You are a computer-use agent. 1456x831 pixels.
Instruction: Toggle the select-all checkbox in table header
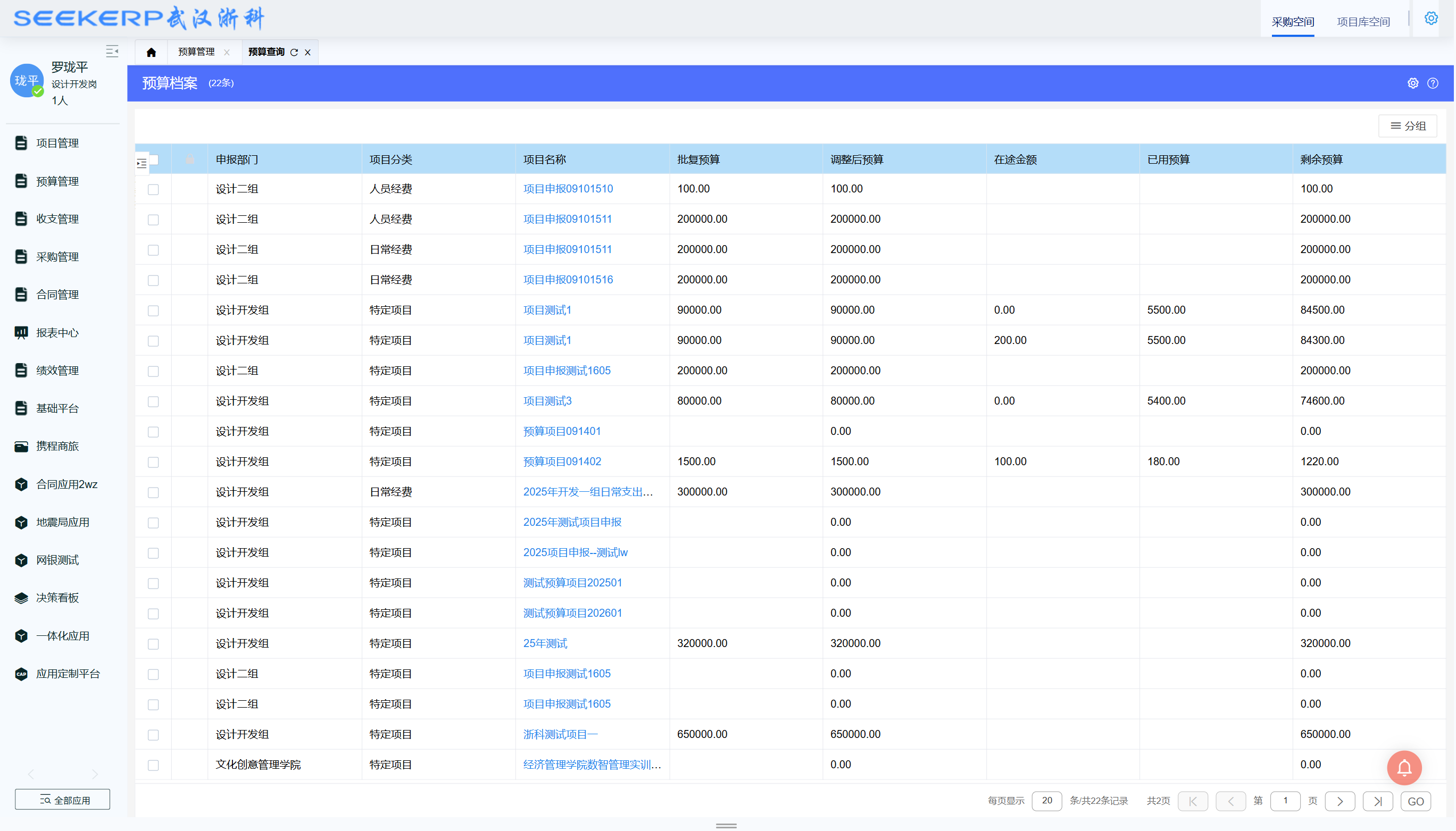pyautogui.click(x=154, y=160)
